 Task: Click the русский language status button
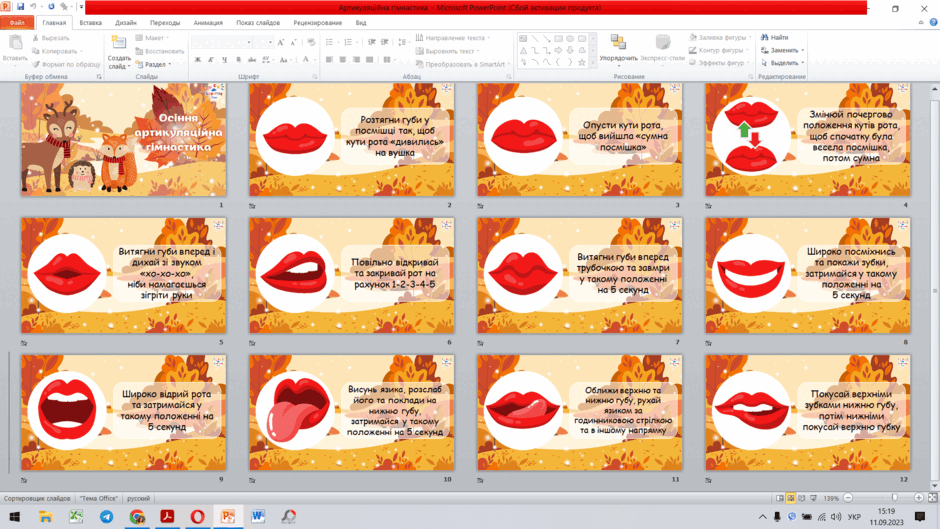coord(138,498)
